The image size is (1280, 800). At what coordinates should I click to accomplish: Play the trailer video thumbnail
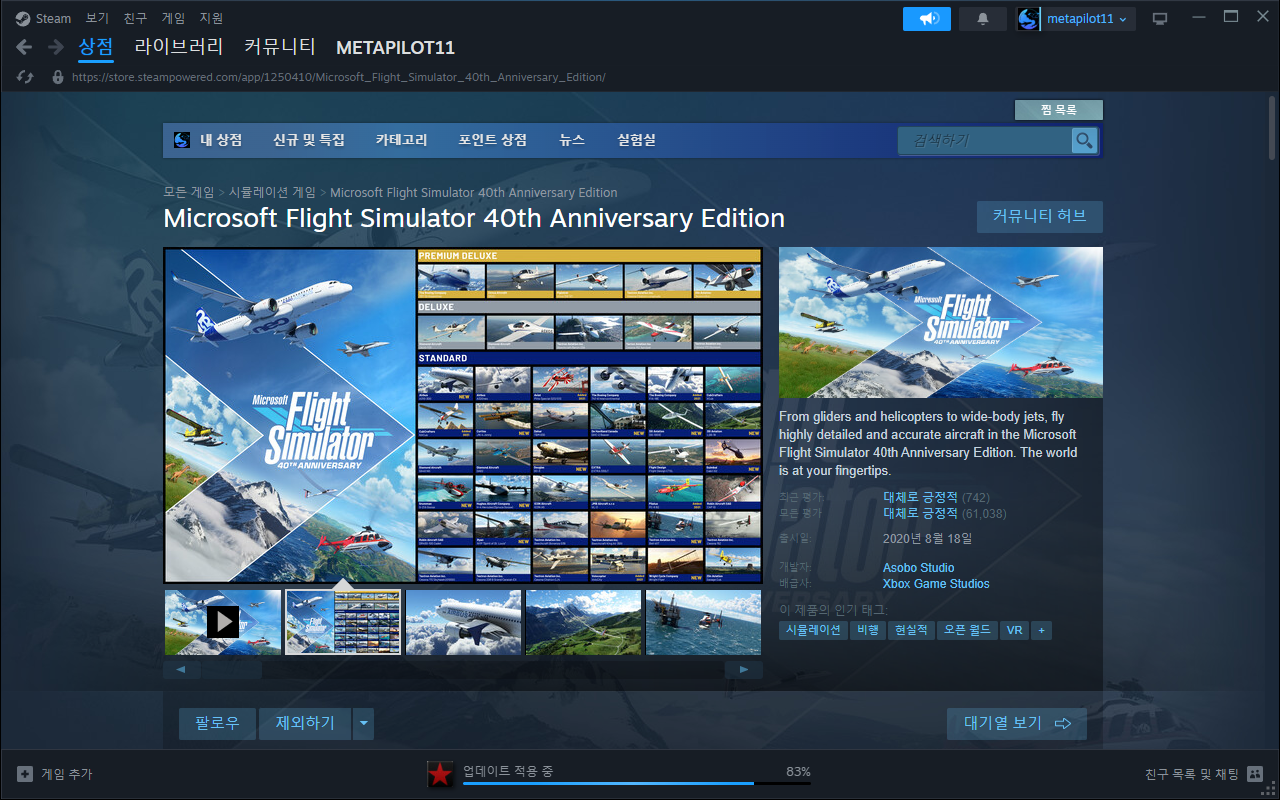click(223, 622)
